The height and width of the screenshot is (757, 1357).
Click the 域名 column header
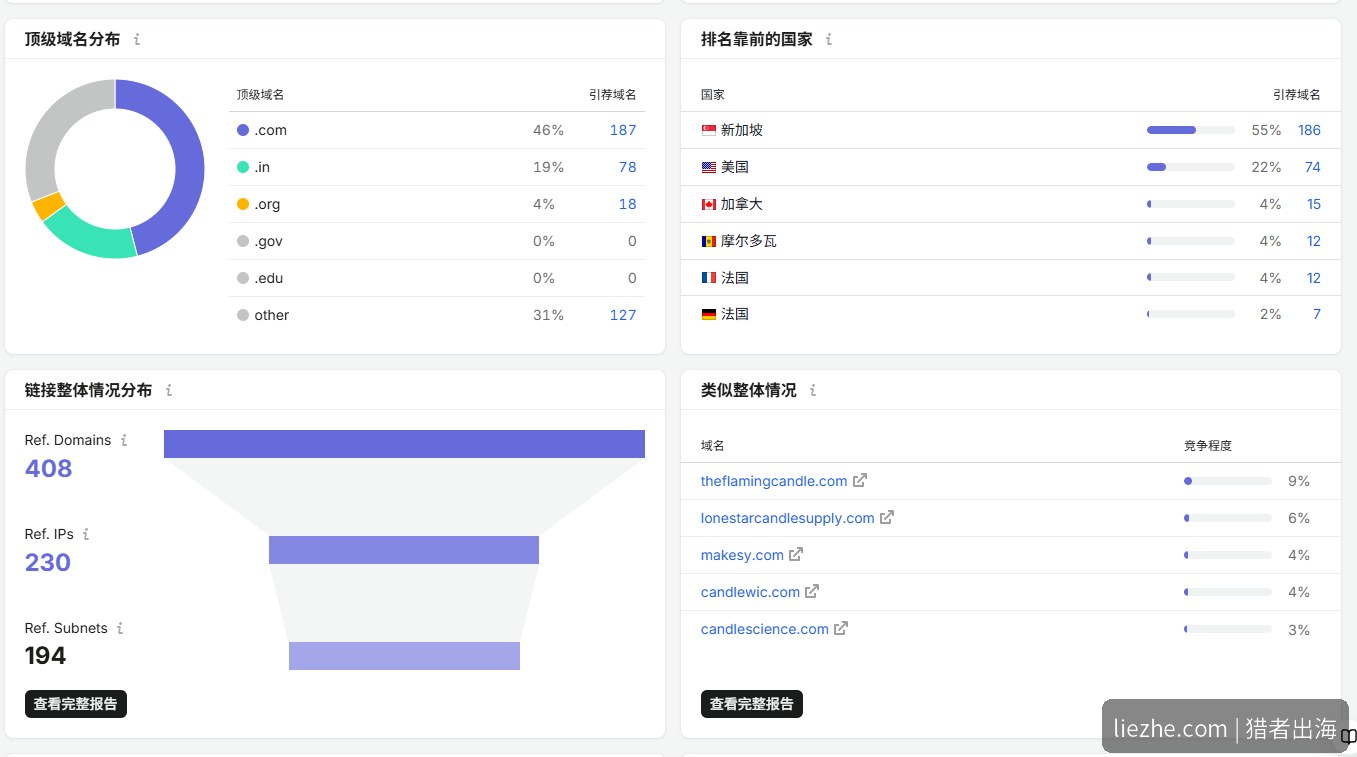tap(713, 446)
